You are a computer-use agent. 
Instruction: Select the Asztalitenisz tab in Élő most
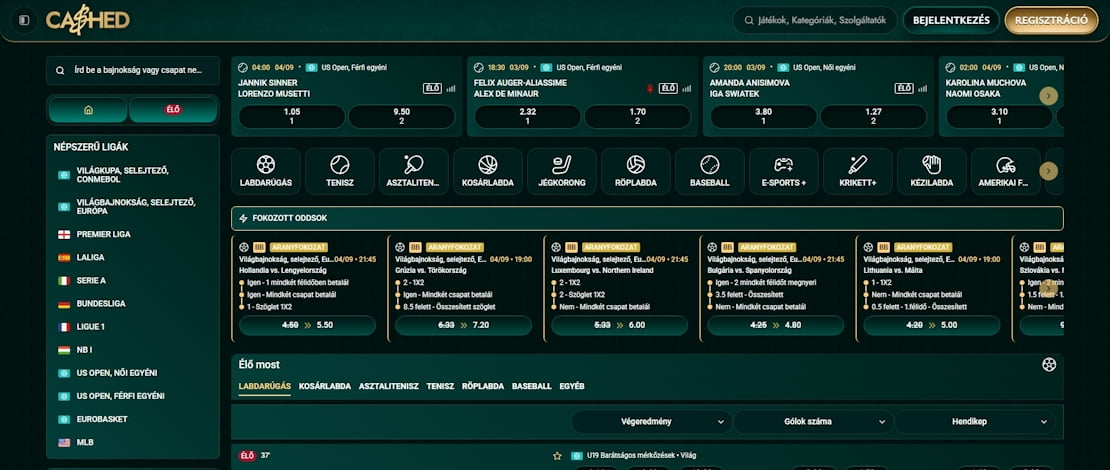pyautogui.click(x=389, y=386)
